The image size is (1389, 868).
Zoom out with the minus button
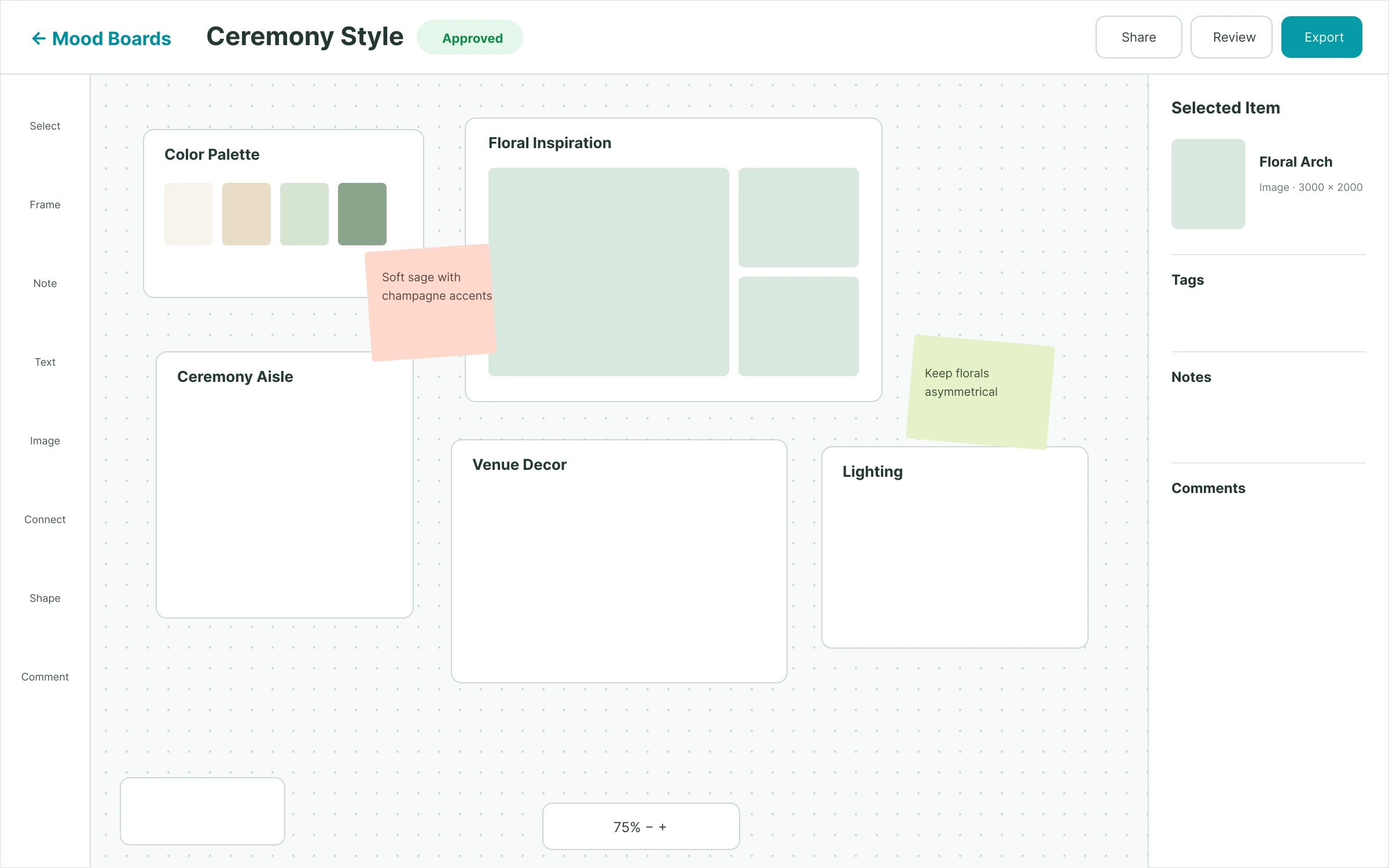tap(649, 827)
